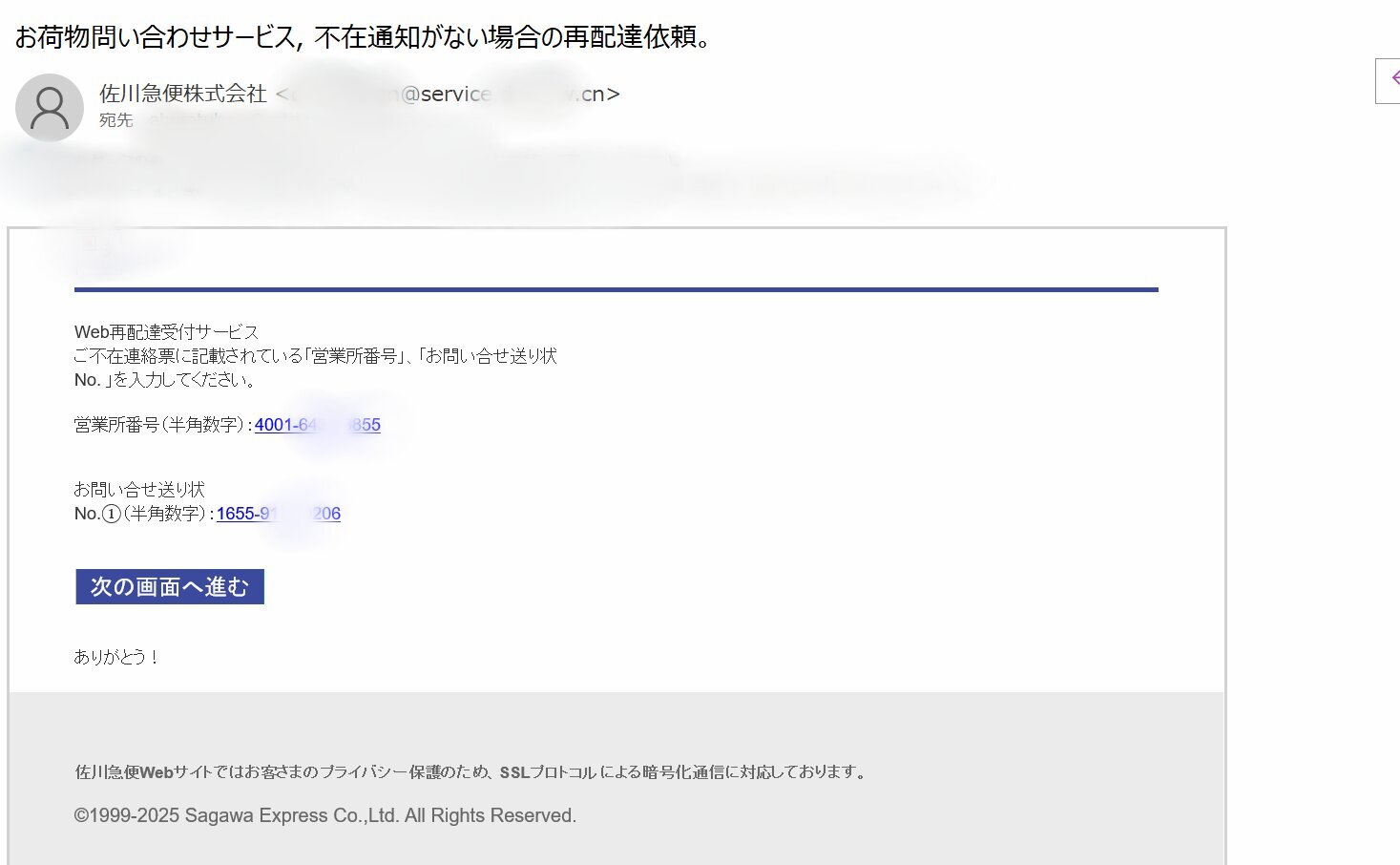Image resolution: width=1400 pixels, height=865 pixels.
Task: Click the SSL privacy notice footer text
Action: tap(471, 772)
